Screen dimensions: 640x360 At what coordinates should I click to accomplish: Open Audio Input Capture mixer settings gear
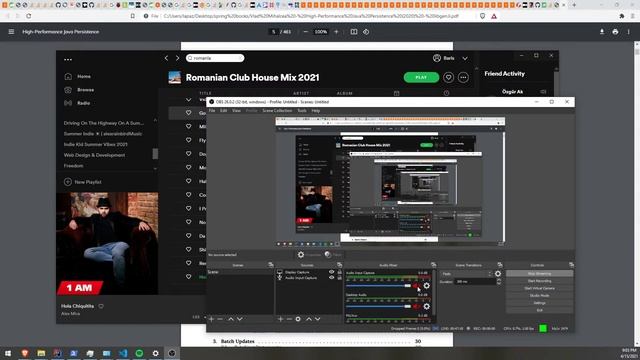pos(427,286)
